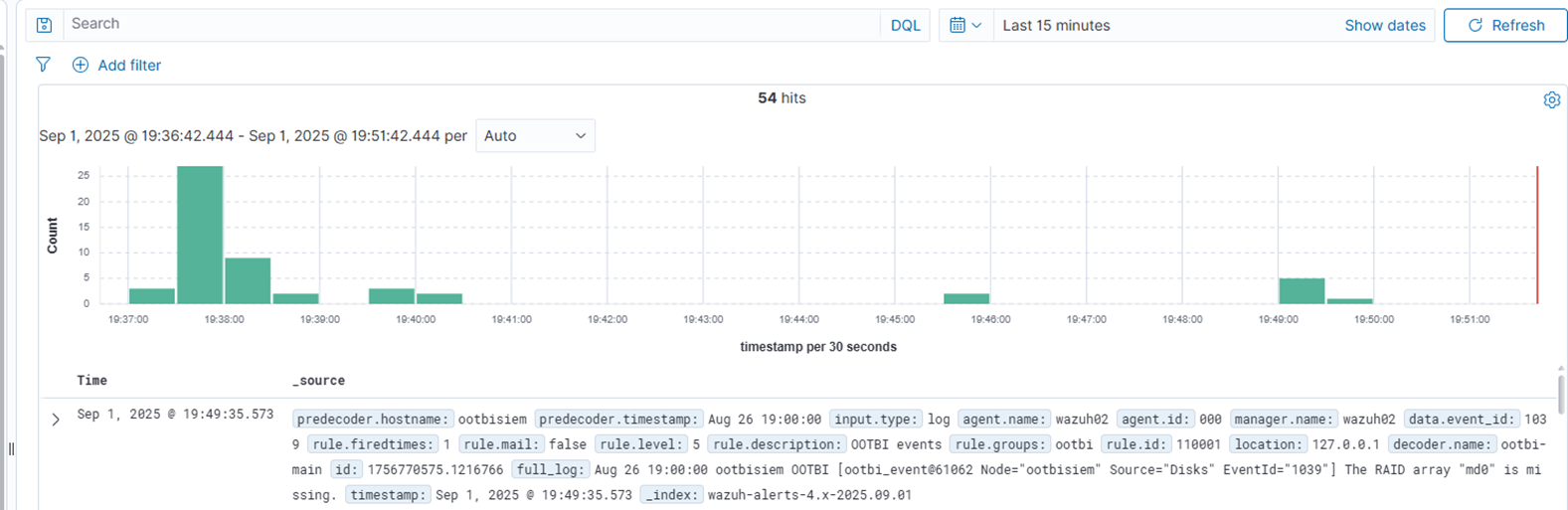Click the Add filter plus icon
The width and height of the screenshot is (1568, 510).
click(81, 65)
